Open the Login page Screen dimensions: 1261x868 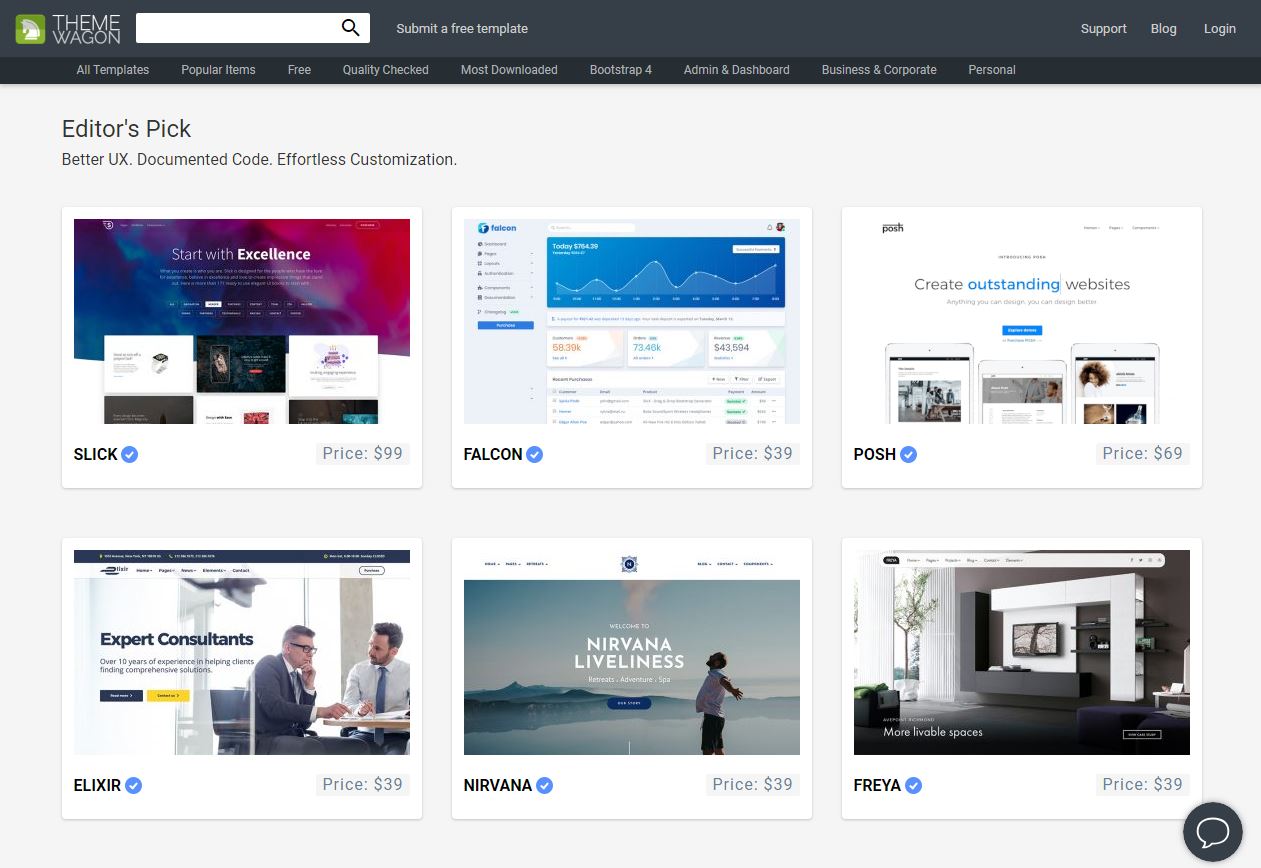[x=1220, y=28]
